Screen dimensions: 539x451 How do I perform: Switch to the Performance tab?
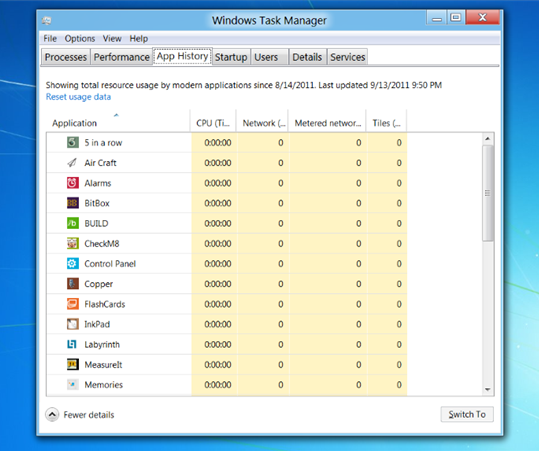121,57
